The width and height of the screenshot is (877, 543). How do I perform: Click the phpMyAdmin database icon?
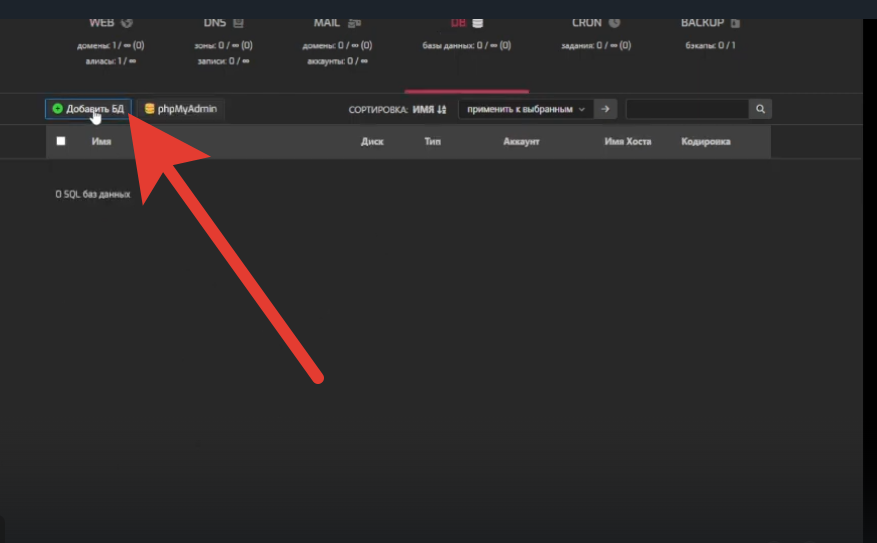[x=149, y=108]
